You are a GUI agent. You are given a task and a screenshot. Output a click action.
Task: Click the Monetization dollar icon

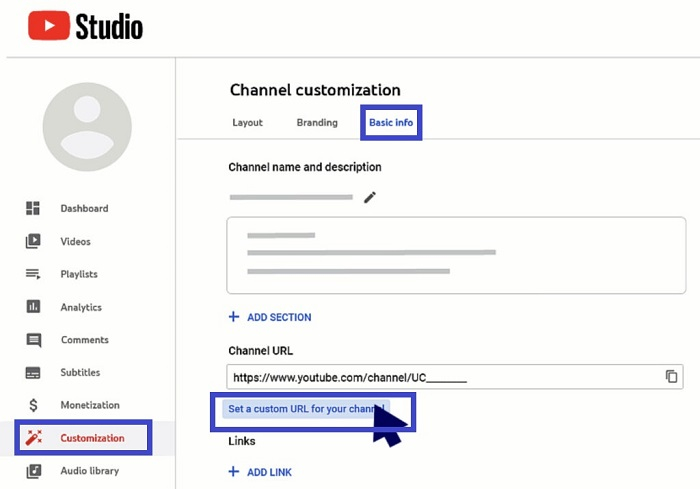point(33,405)
